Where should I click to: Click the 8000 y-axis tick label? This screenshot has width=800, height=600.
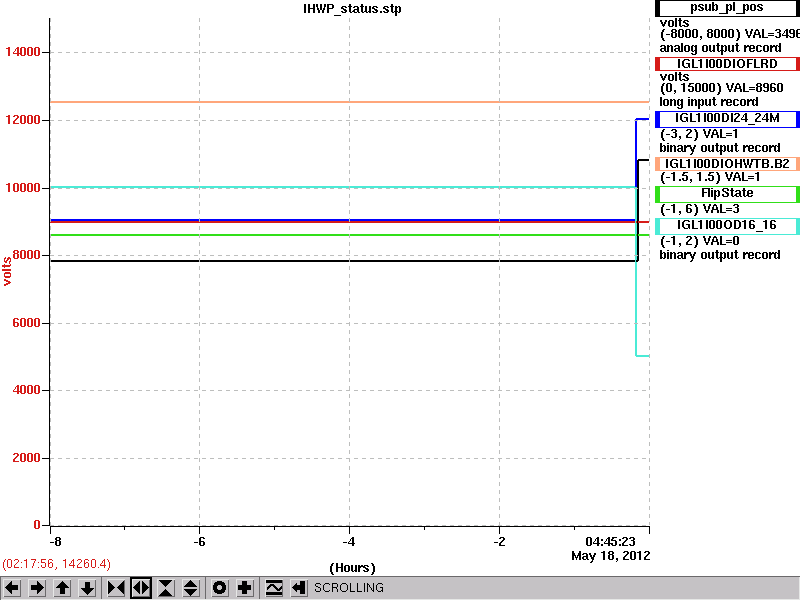pyautogui.click(x=27, y=255)
